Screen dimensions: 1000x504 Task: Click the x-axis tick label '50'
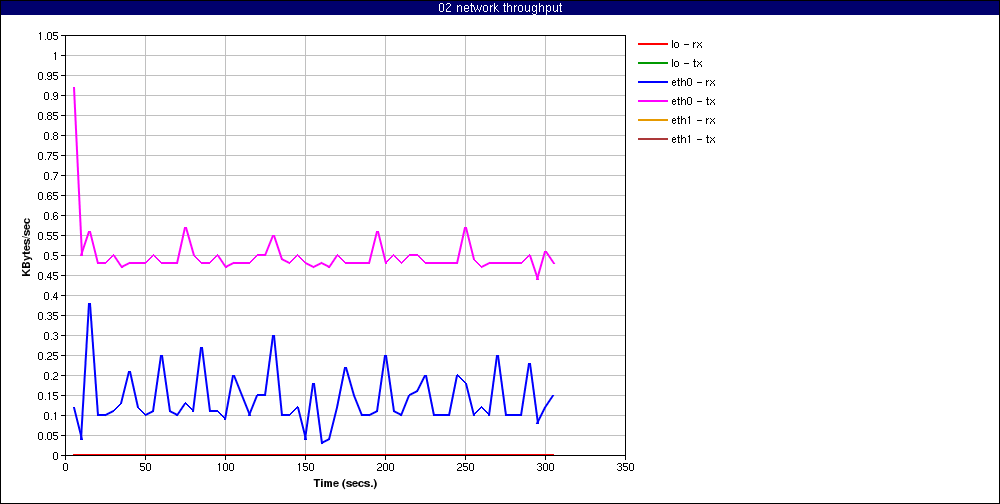(x=145, y=467)
